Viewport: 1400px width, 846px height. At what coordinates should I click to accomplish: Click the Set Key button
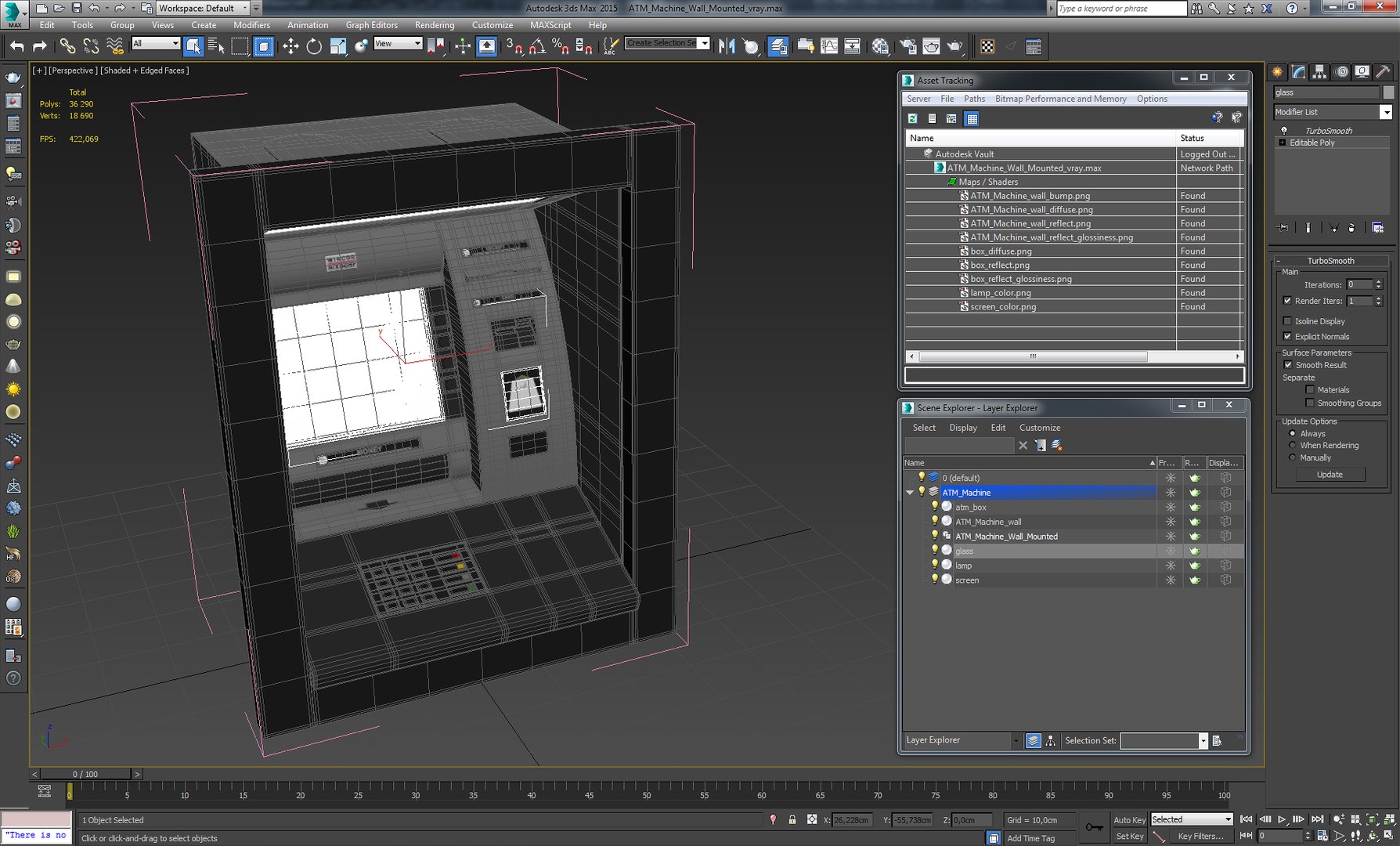(x=1129, y=836)
